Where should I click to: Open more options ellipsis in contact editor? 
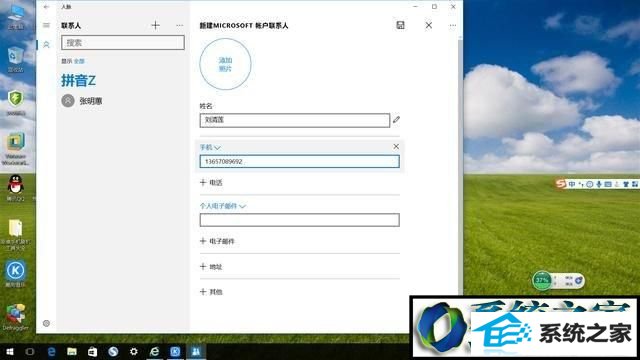[x=453, y=25]
